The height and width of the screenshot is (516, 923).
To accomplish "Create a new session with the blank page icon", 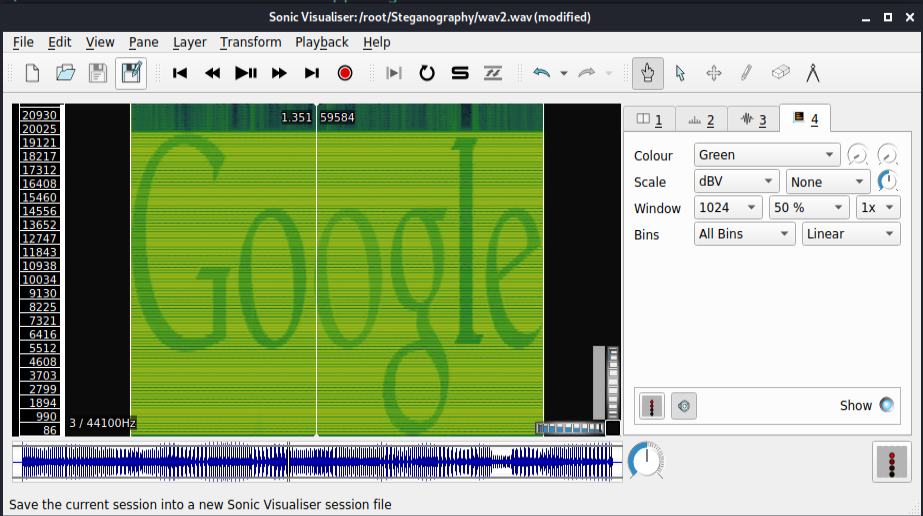I will click(x=32, y=74).
